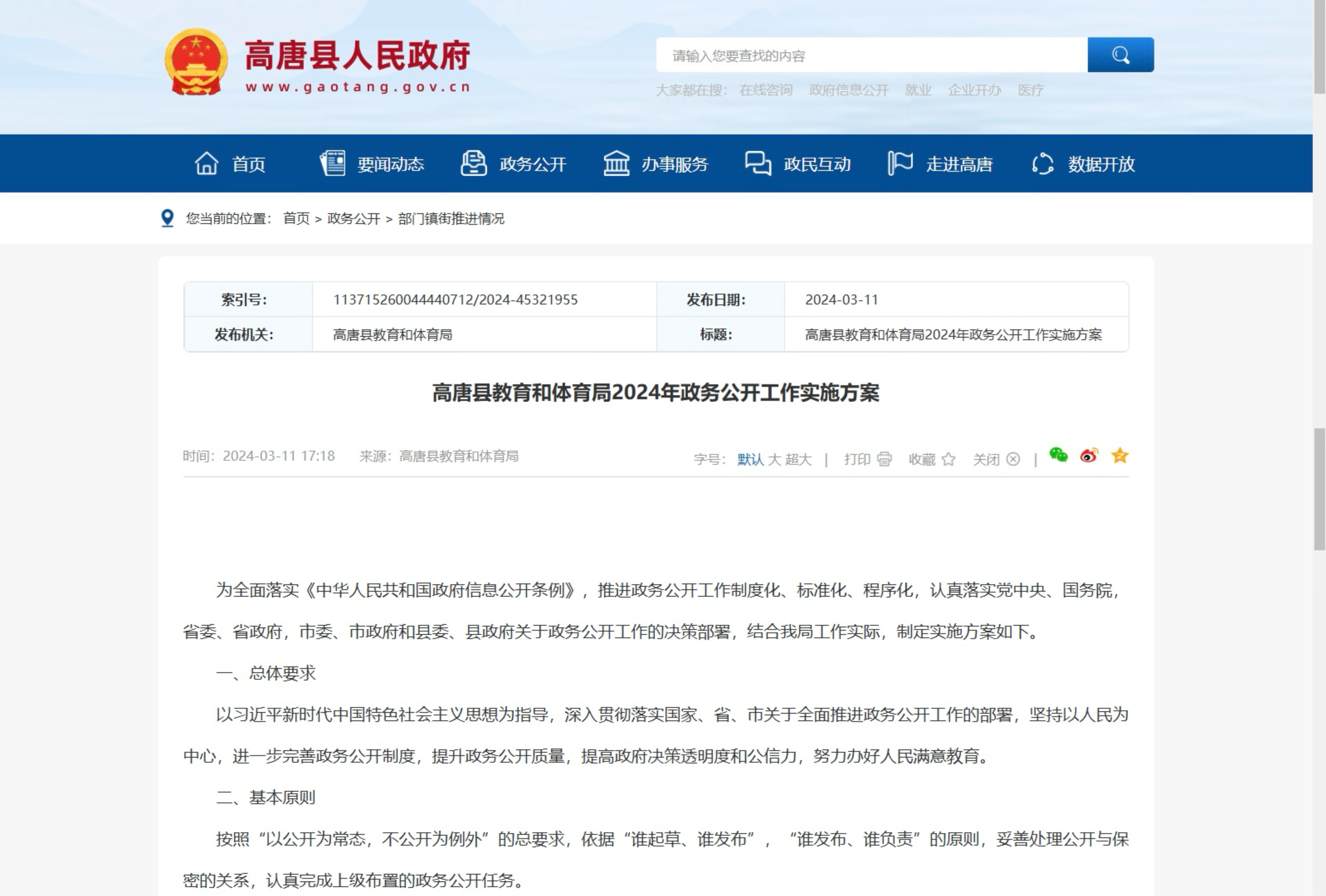Click 首页 in the breadcrumb path
Image resolution: width=1326 pixels, height=896 pixels.
[296, 218]
